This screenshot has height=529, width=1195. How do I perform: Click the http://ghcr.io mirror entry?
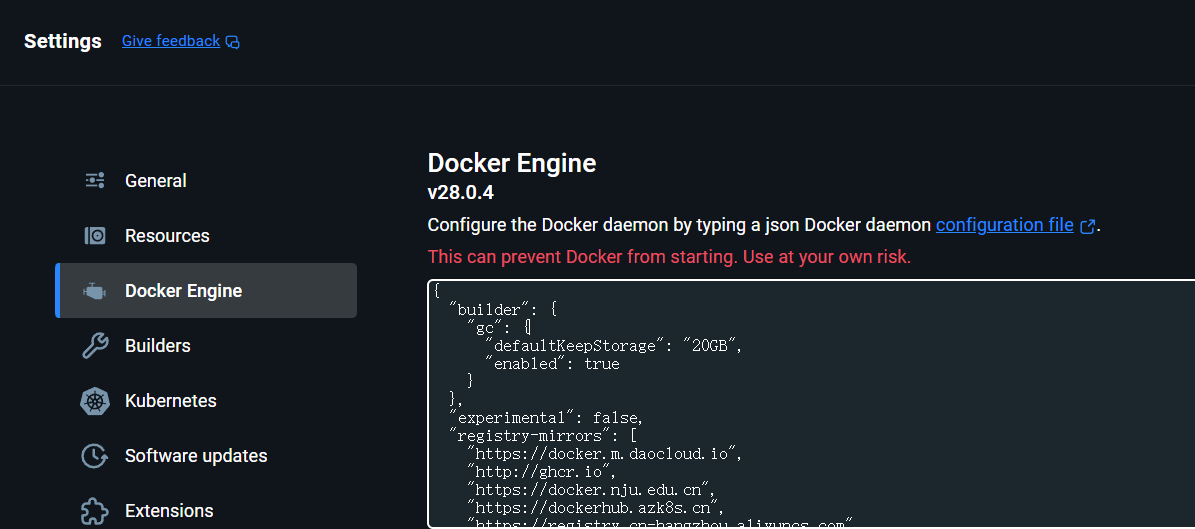(542, 473)
